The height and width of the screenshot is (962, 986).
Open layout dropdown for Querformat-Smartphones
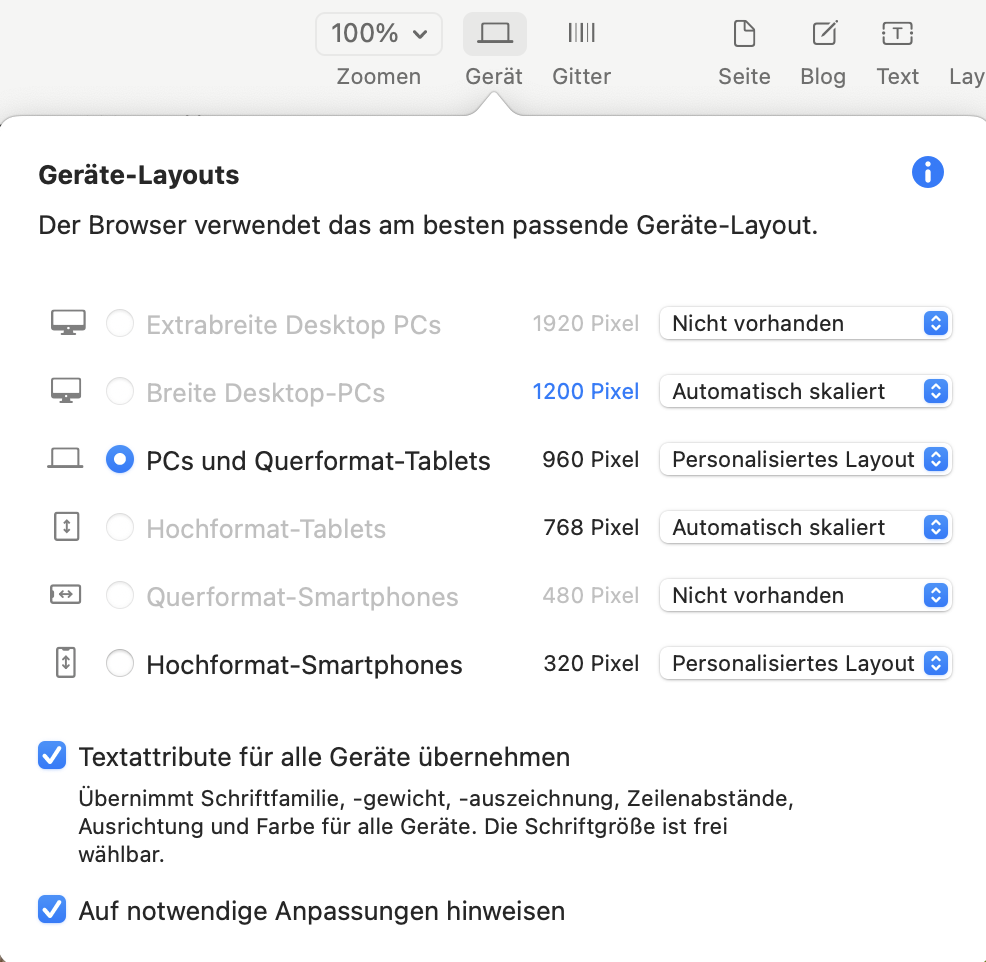tap(805, 595)
